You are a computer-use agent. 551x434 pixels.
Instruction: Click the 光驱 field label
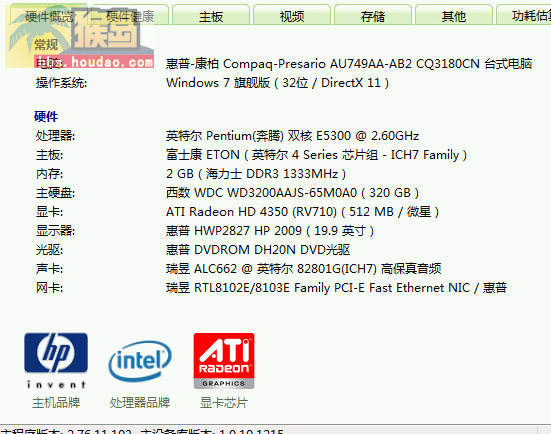49,250
